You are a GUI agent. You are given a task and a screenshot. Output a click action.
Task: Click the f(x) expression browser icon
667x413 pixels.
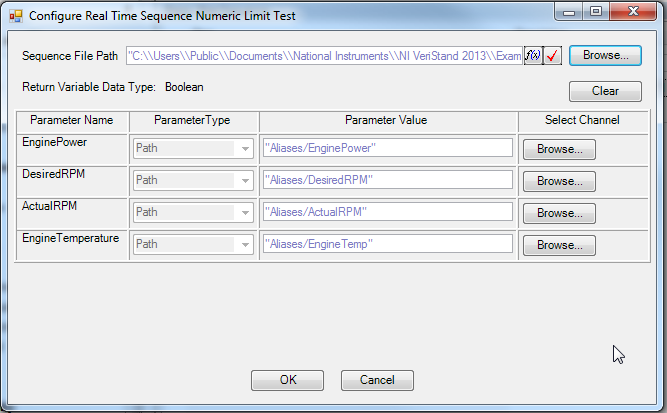[x=533, y=56]
